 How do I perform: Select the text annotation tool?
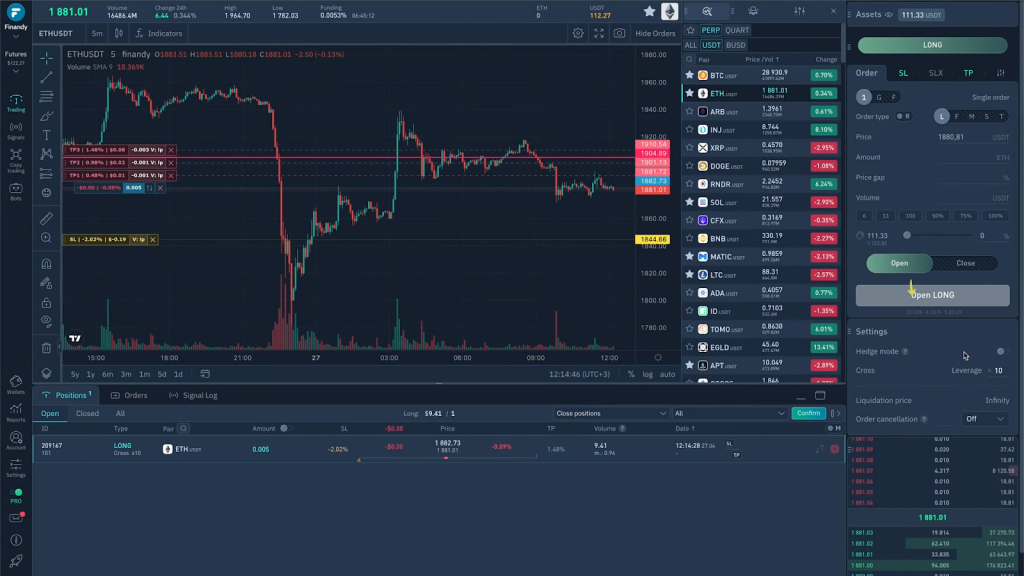(x=46, y=135)
